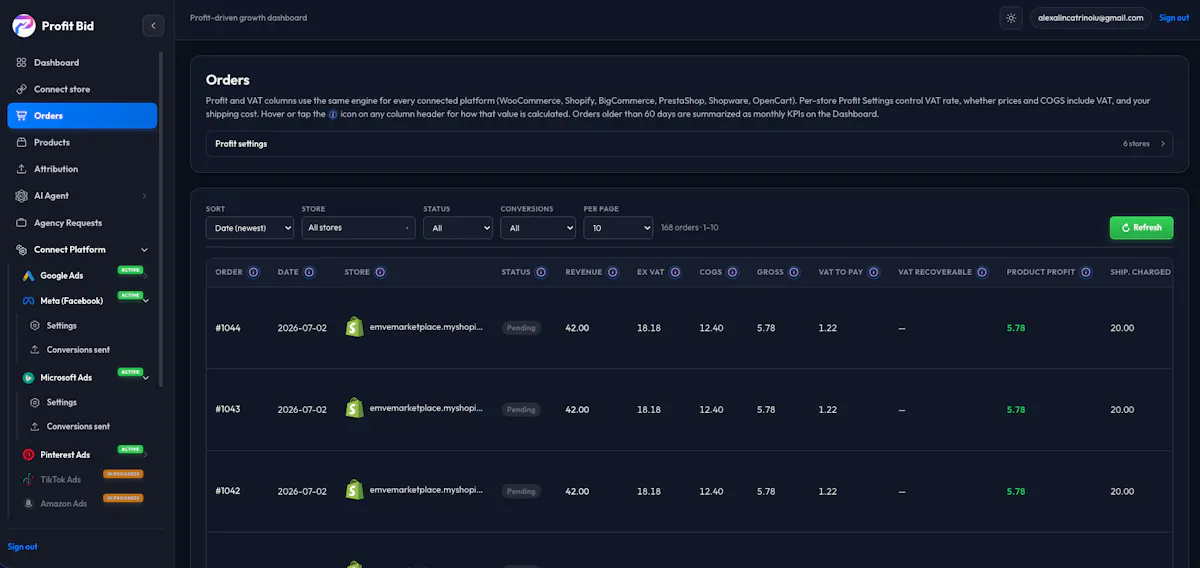
Task: Open Agency Requests page
Action: (x=82, y=223)
